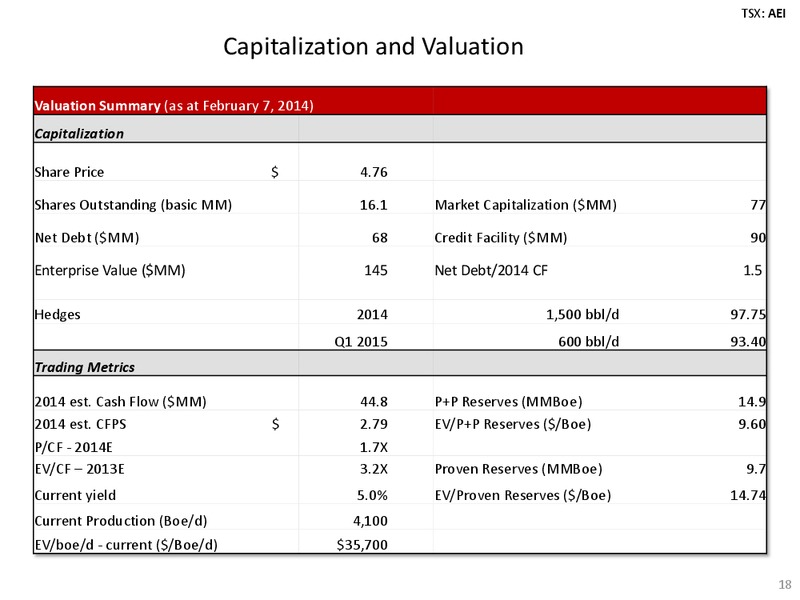The image size is (800, 600).
Task: Select the hedge price 97.75
Action: 748,314
